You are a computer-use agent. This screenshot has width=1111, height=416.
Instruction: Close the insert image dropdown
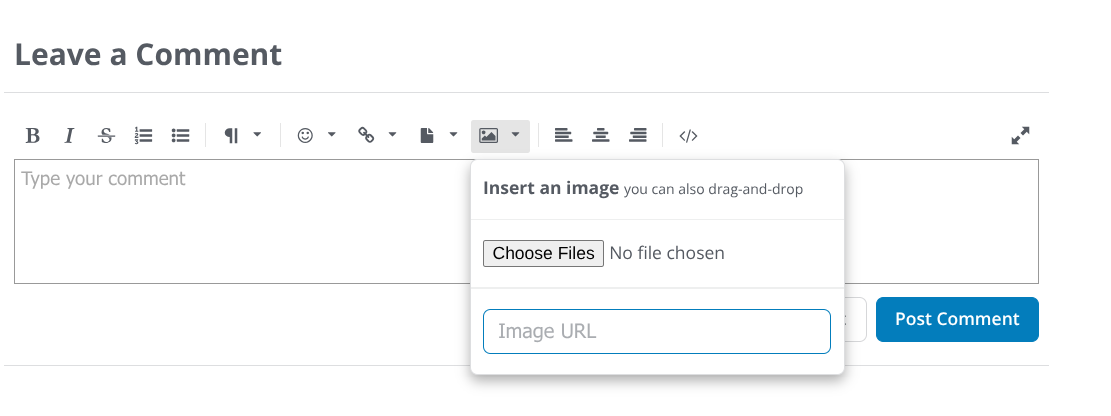[500, 136]
